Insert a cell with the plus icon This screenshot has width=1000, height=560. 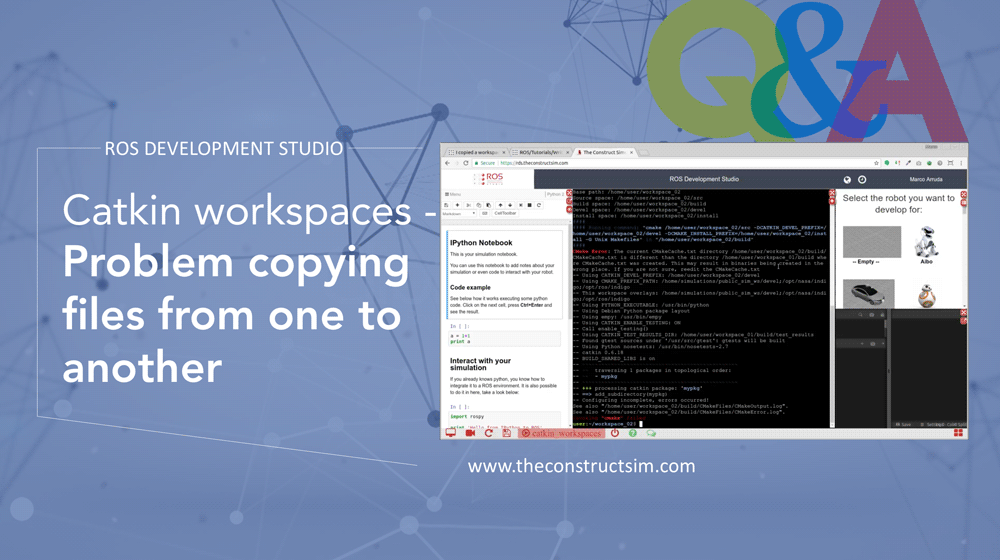click(x=457, y=205)
